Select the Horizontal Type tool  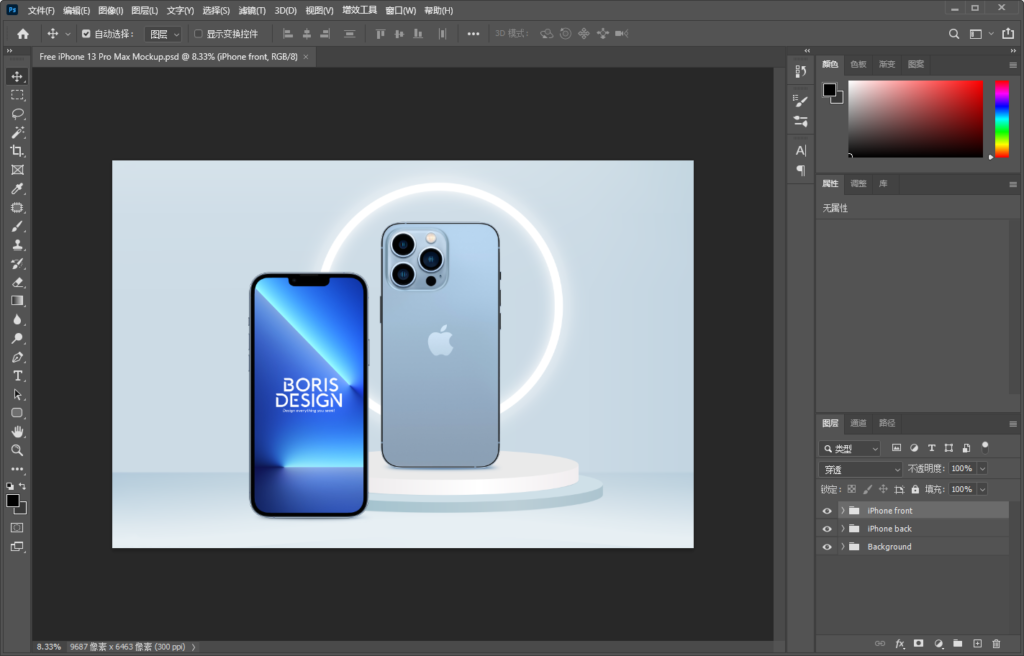(x=17, y=376)
